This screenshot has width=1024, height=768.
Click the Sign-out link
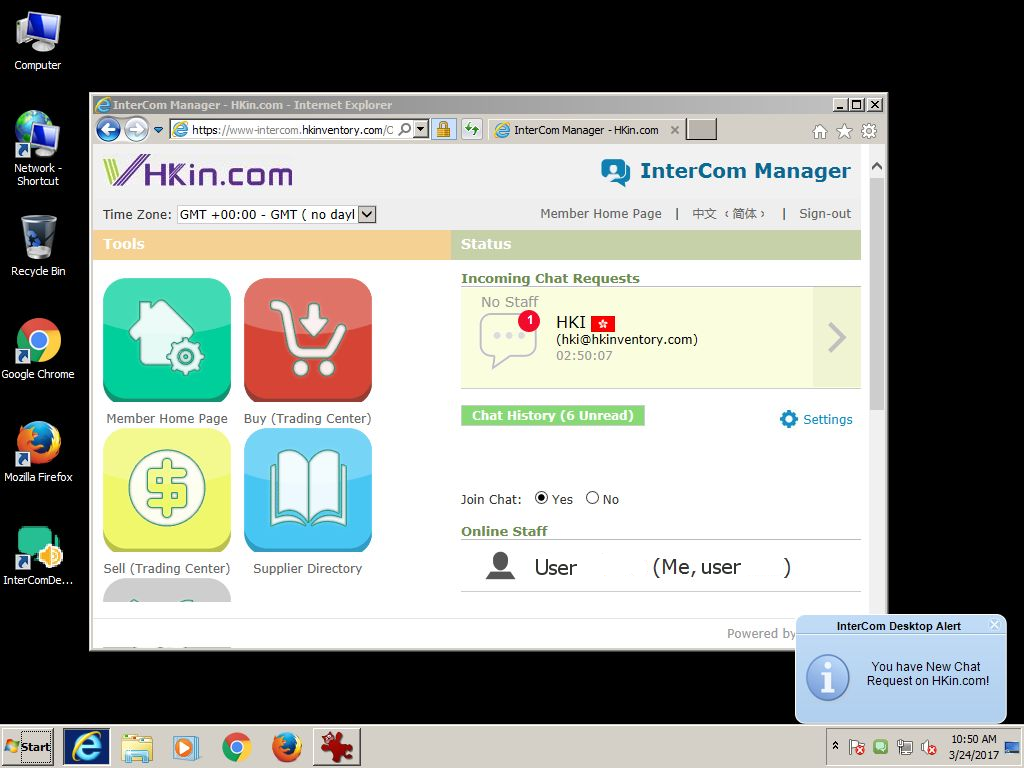[824, 213]
